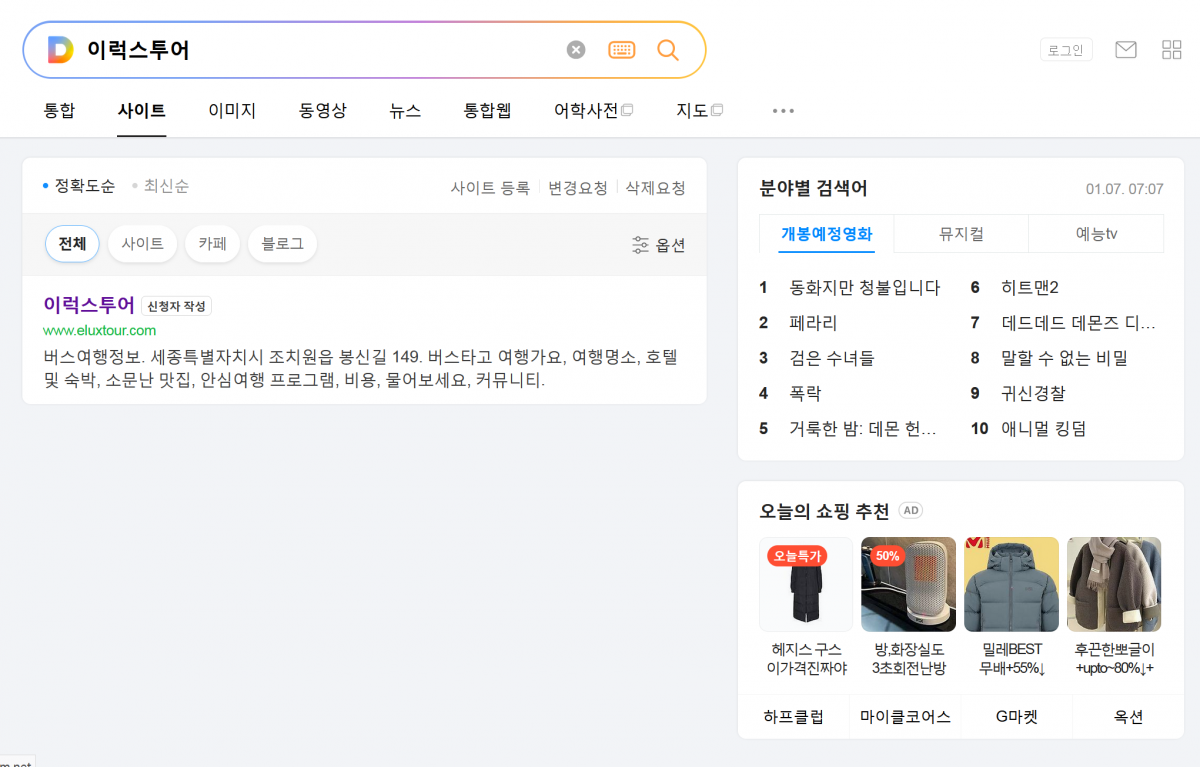Open the 귀신경찰 ranking entry
Image resolution: width=1200 pixels, height=767 pixels.
click(1033, 393)
